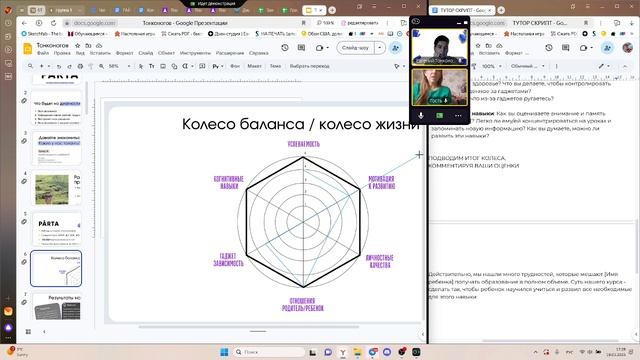Click camera record icon in Slides header
Viewport: 640px width, 360px height.
click(x=320, y=48)
